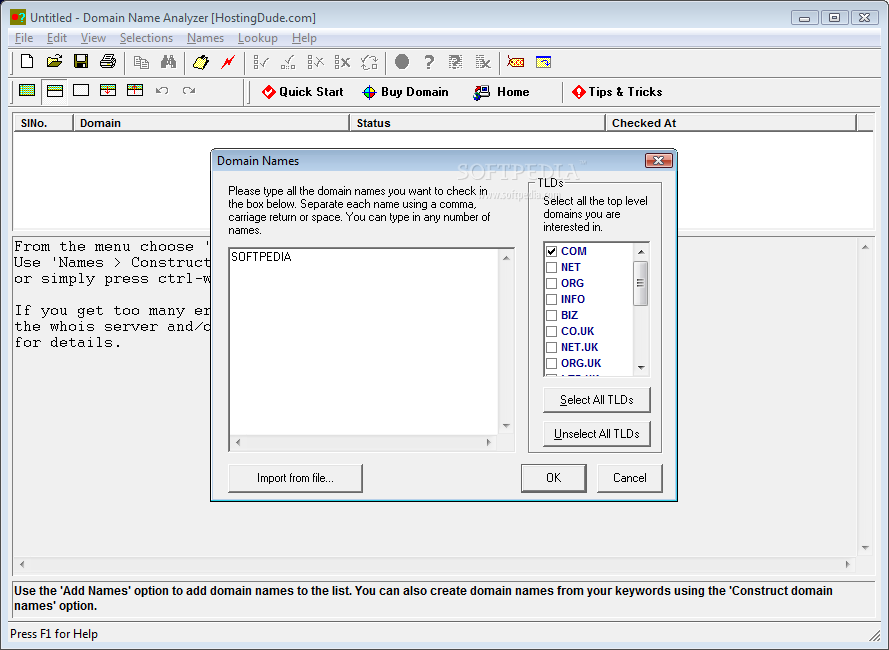Image resolution: width=889 pixels, height=650 pixels.
Task: Click the Undo arrow icon
Action: click(x=162, y=90)
